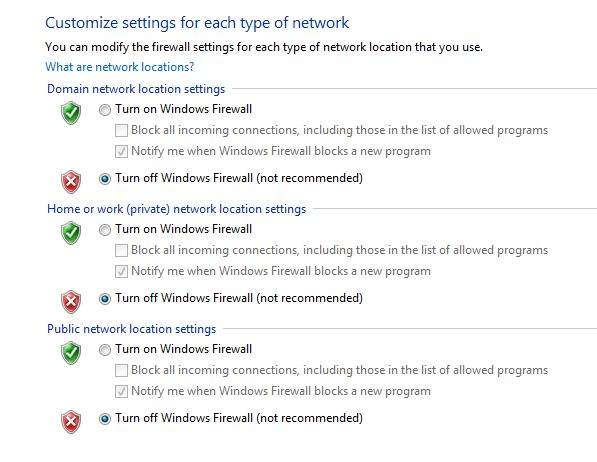Viewport: 597px width, 462px height.
Task: Click red shield icon under Public network settings
Action: click(x=71, y=422)
